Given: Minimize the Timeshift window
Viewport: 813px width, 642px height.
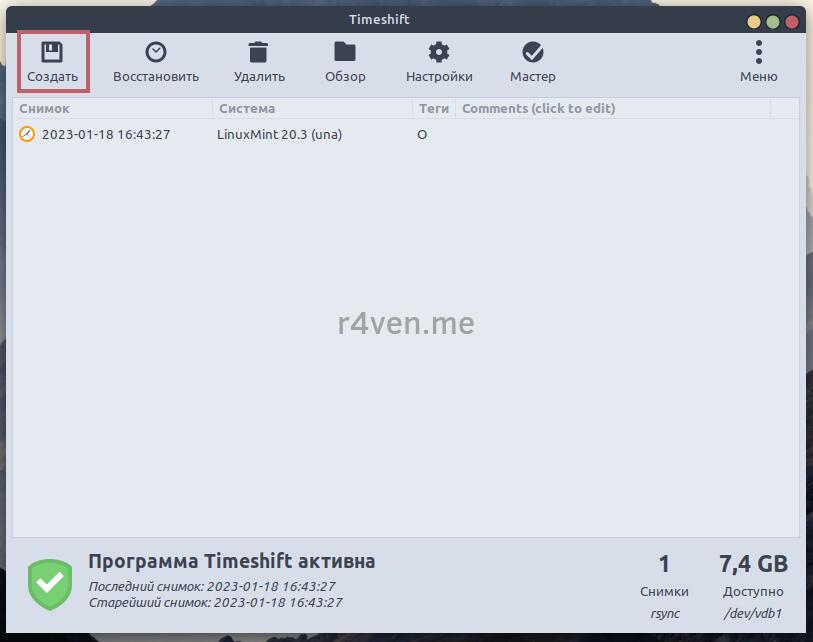Looking at the screenshot, I should 754,21.
